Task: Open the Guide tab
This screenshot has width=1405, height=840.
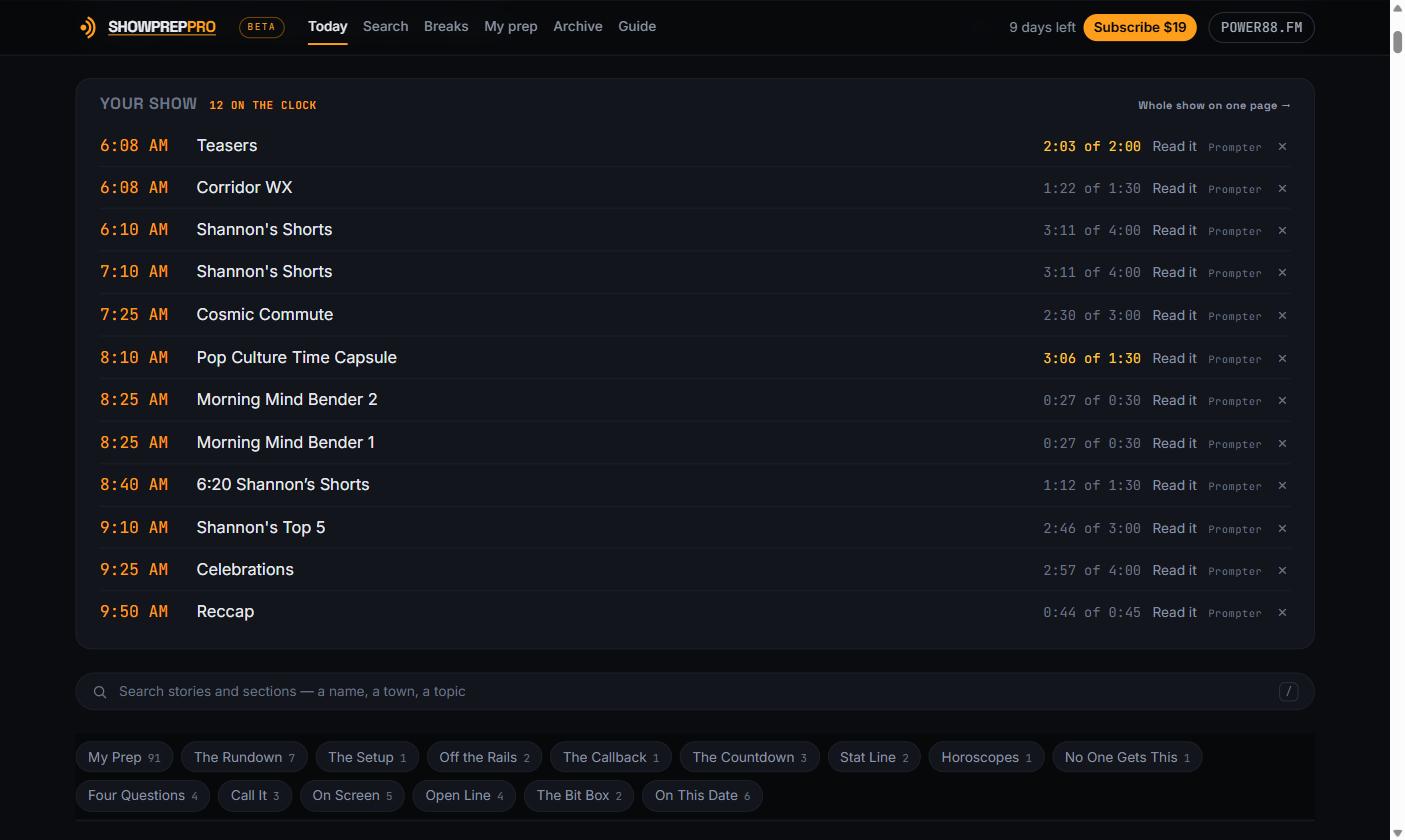Action: click(x=637, y=27)
